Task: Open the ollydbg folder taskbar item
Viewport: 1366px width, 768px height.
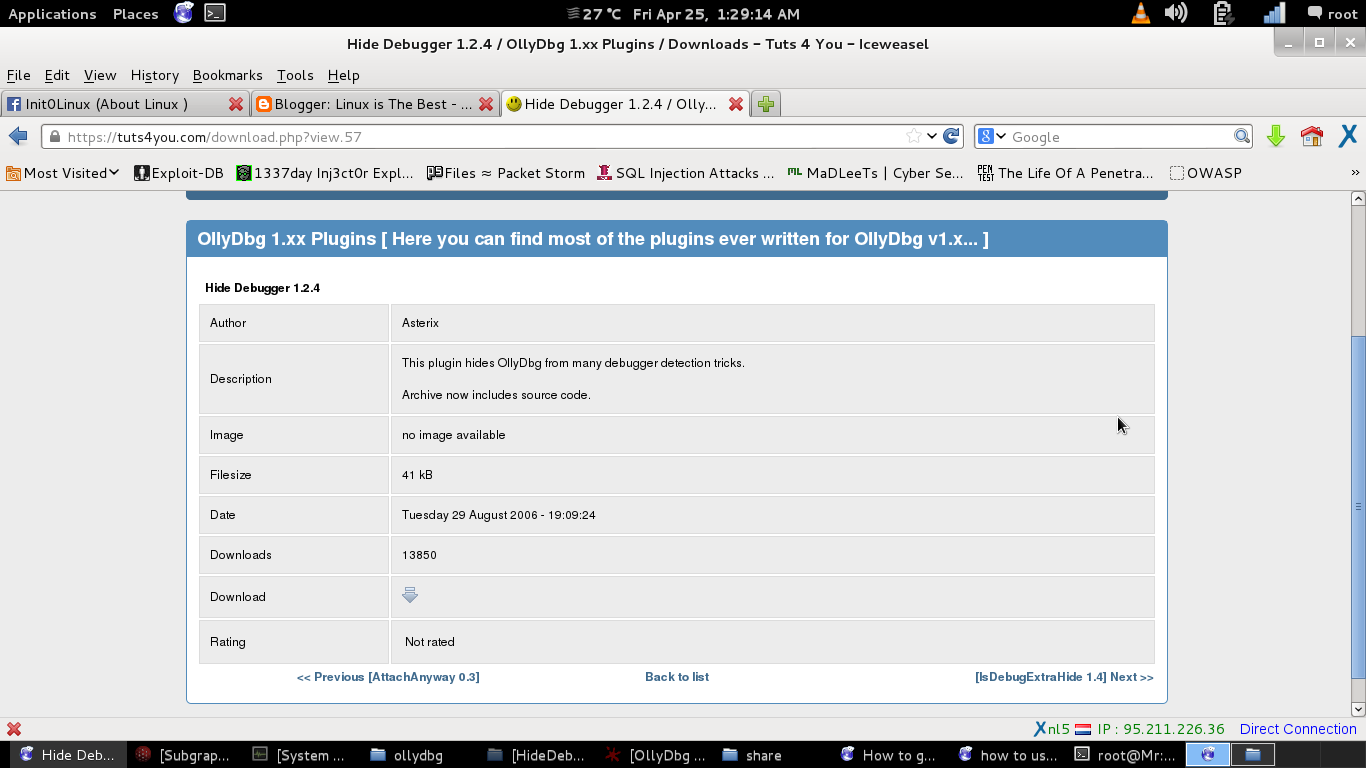Action: click(x=406, y=755)
